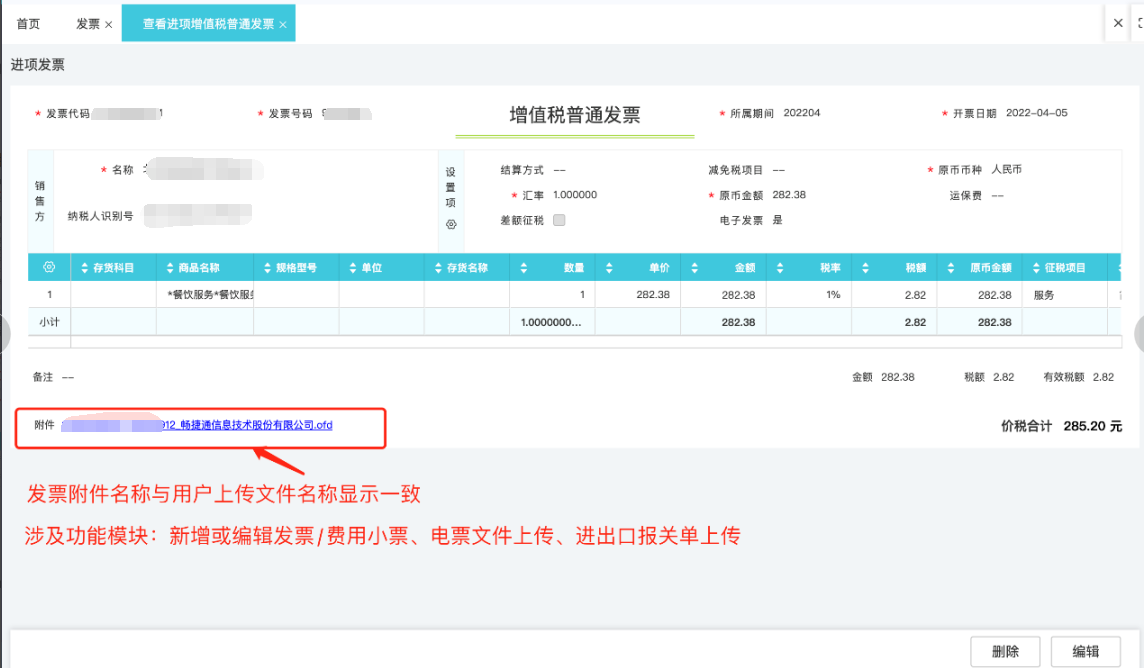This screenshot has height=668, width=1144.
Task: Click the sort icon on 存货科目 column
Action: pos(84,268)
